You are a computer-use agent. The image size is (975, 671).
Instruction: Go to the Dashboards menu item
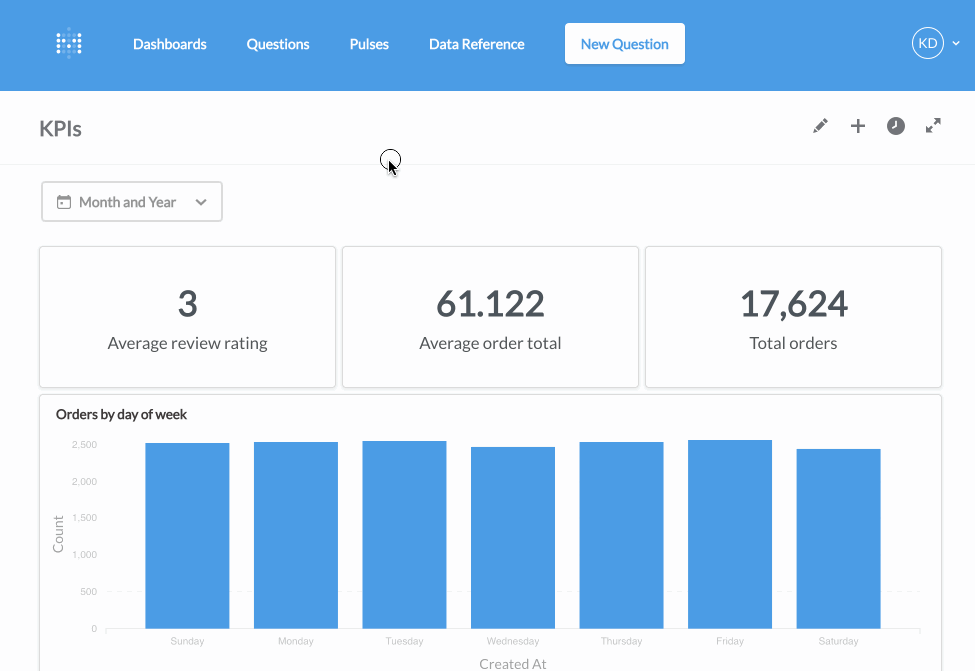click(x=169, y=44)
